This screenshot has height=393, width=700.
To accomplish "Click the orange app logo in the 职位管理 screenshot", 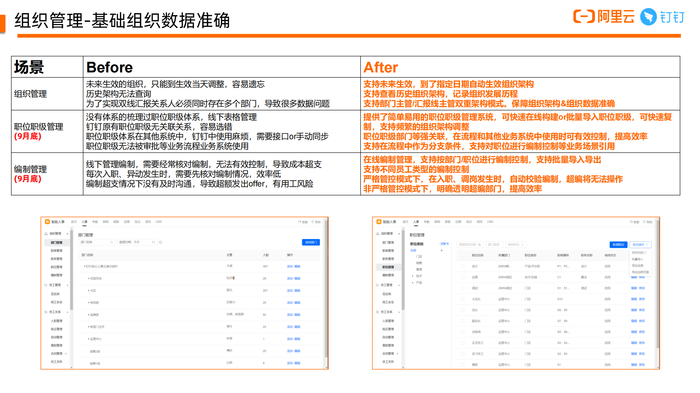I will 379,222.
